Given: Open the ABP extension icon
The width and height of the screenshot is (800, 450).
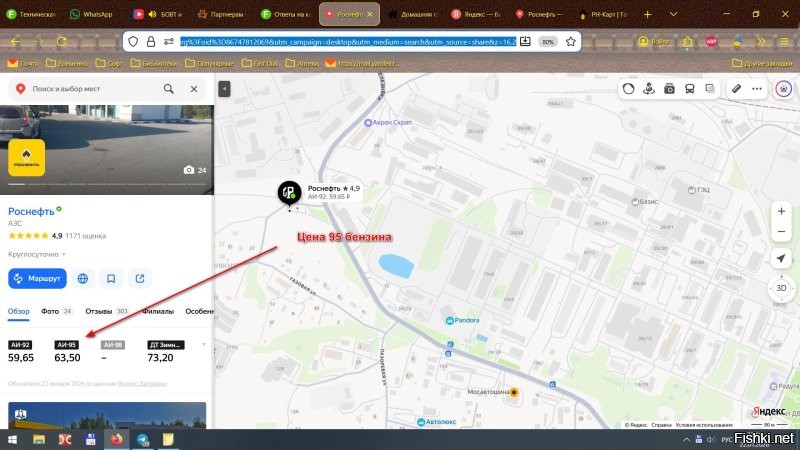Looking at the screenshot, I should pyautogui.click(x=711, y=42).
